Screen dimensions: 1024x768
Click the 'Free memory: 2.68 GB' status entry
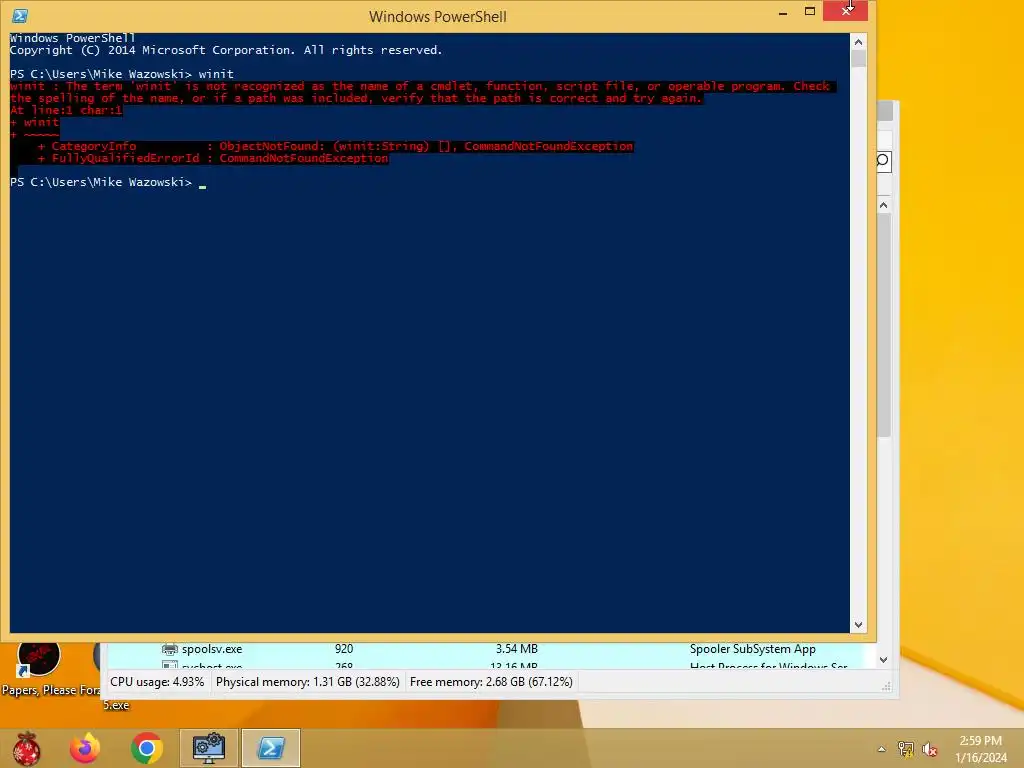491,682
